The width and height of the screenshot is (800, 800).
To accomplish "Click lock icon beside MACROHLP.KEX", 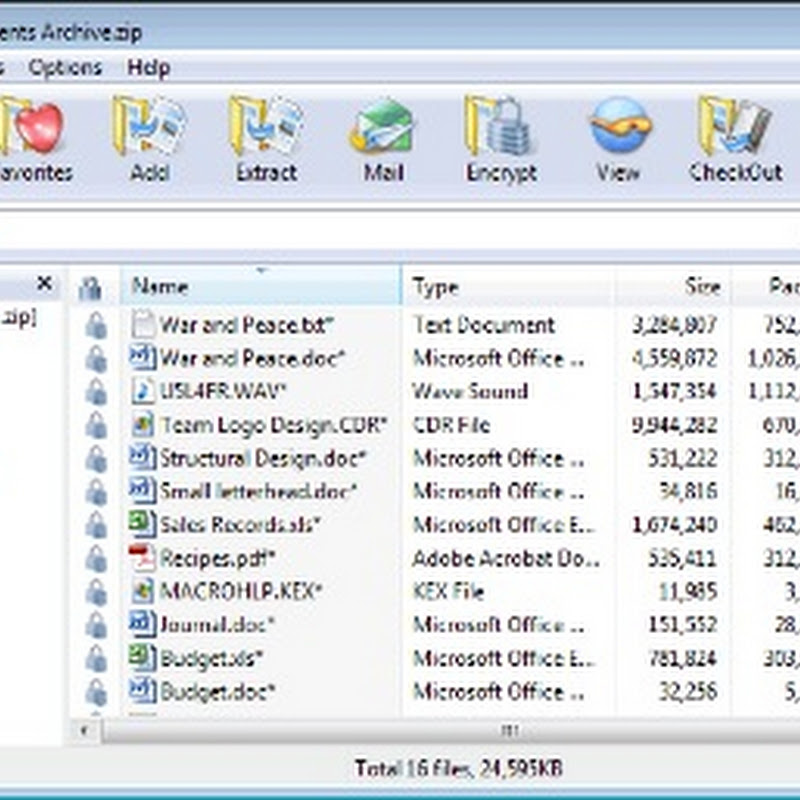I will coord(96,592).
